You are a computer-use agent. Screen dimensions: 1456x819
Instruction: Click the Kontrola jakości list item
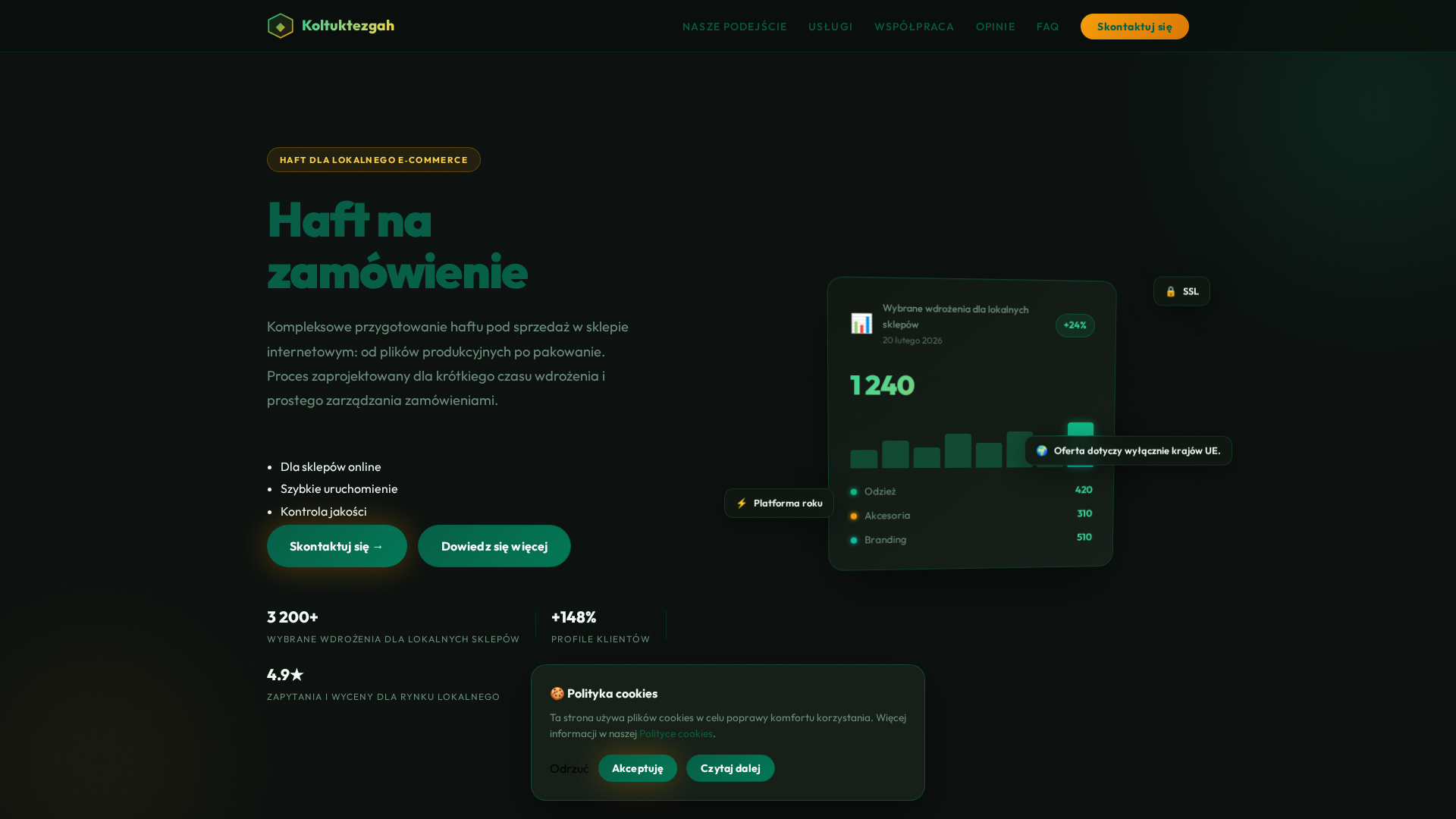pyautogui.click(x=324, y=512)
